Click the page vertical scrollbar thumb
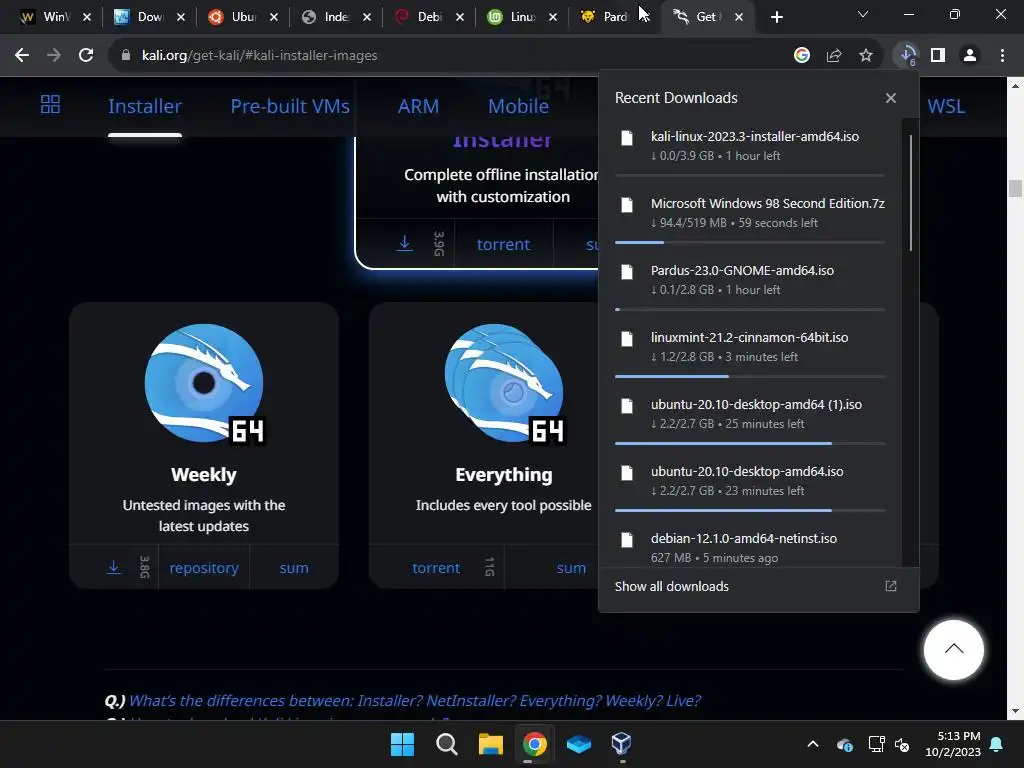The width and height of the screenshot is (1024, 768). click(x=1015, y=188)
